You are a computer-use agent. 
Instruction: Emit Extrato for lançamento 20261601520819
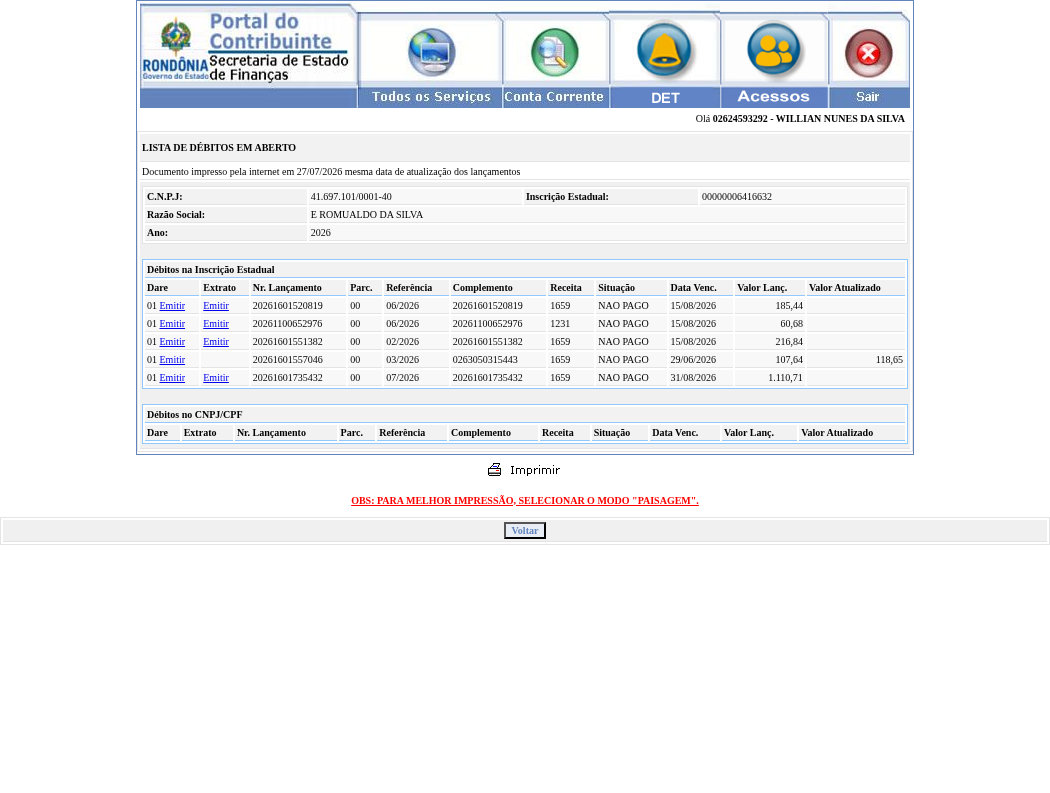click(x=216, y=305)
